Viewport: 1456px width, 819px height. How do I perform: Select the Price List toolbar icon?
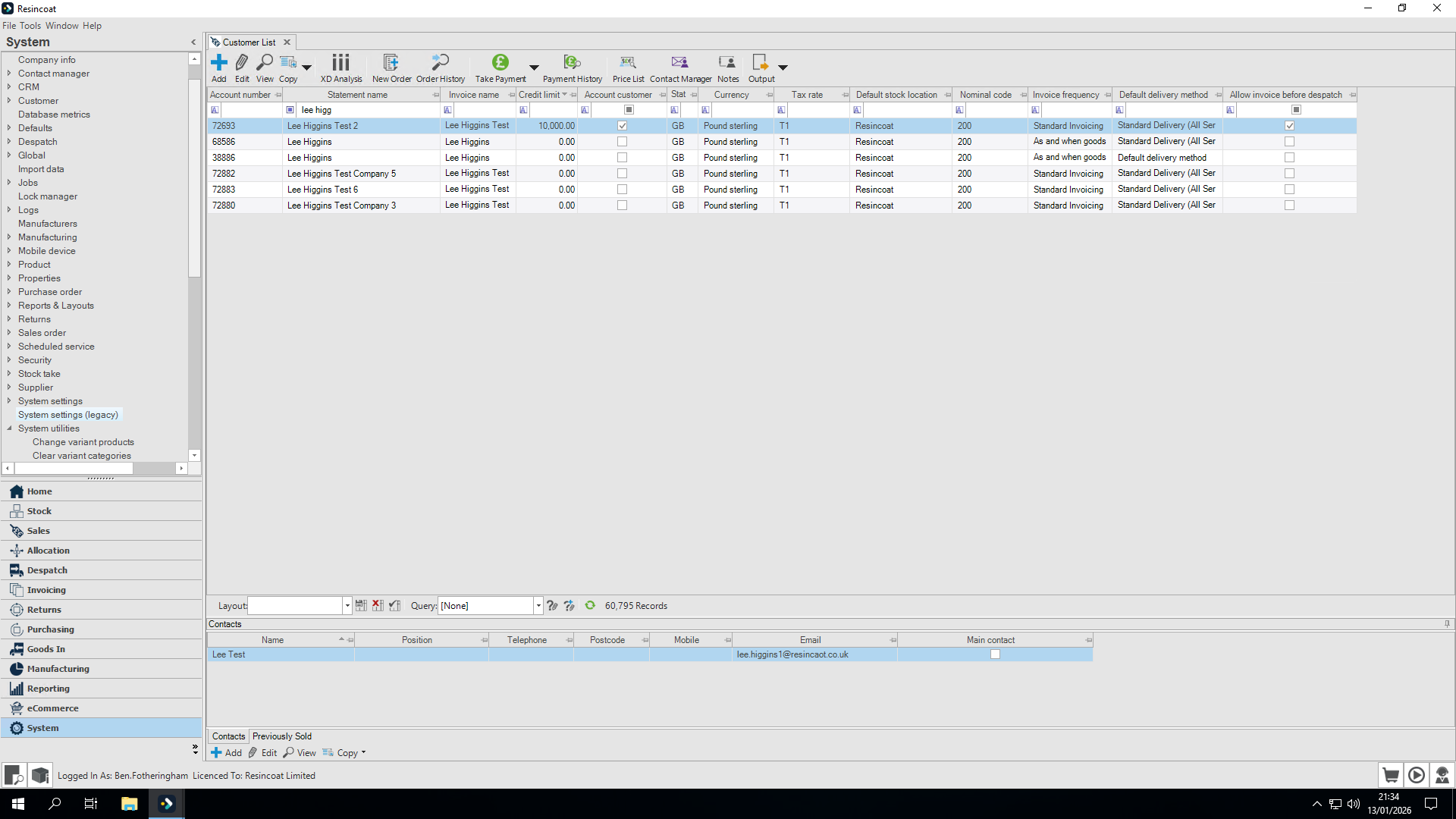[628, 67]
